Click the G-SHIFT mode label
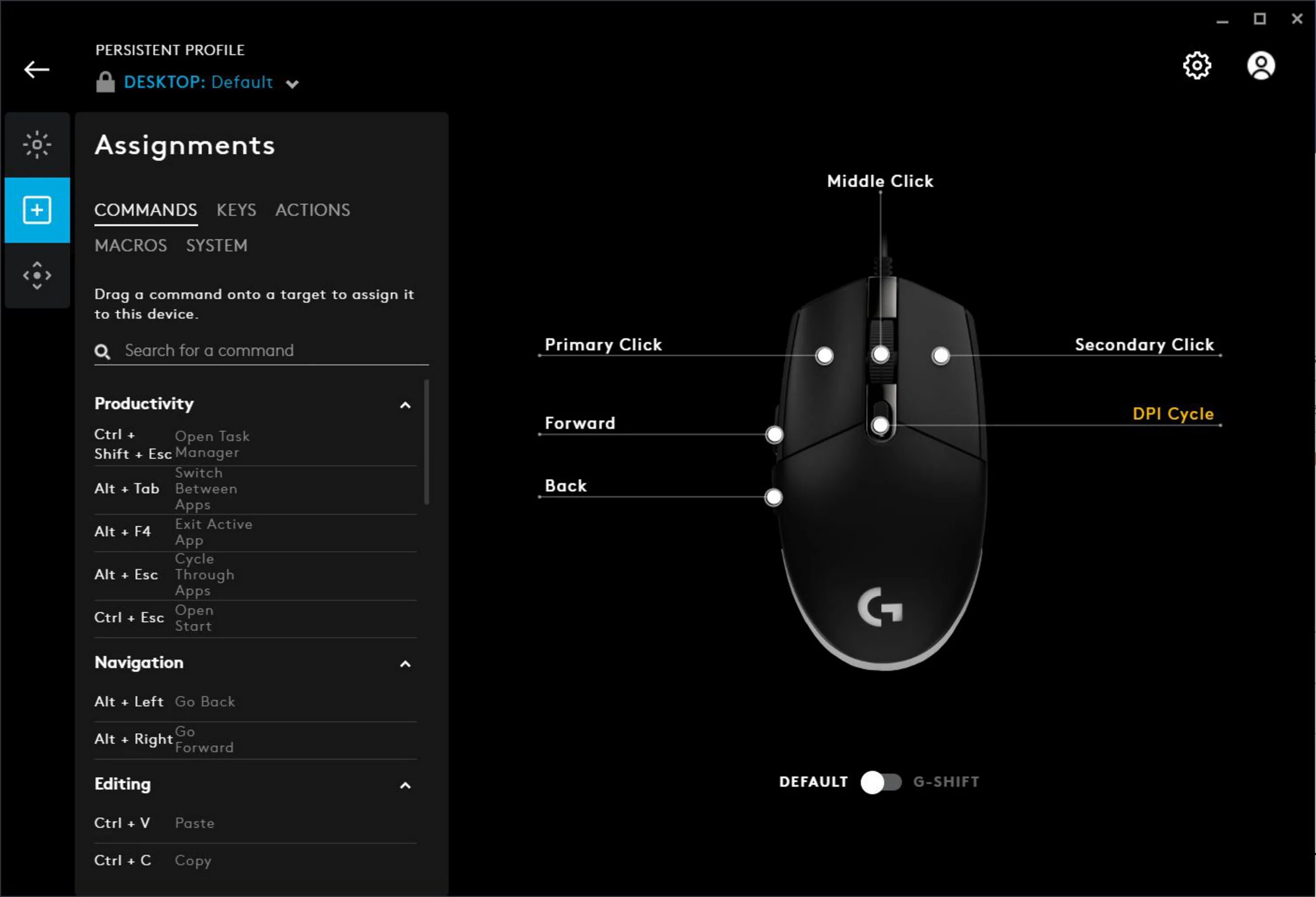This screenshot has width=1316, height=897. coord(946,782)
